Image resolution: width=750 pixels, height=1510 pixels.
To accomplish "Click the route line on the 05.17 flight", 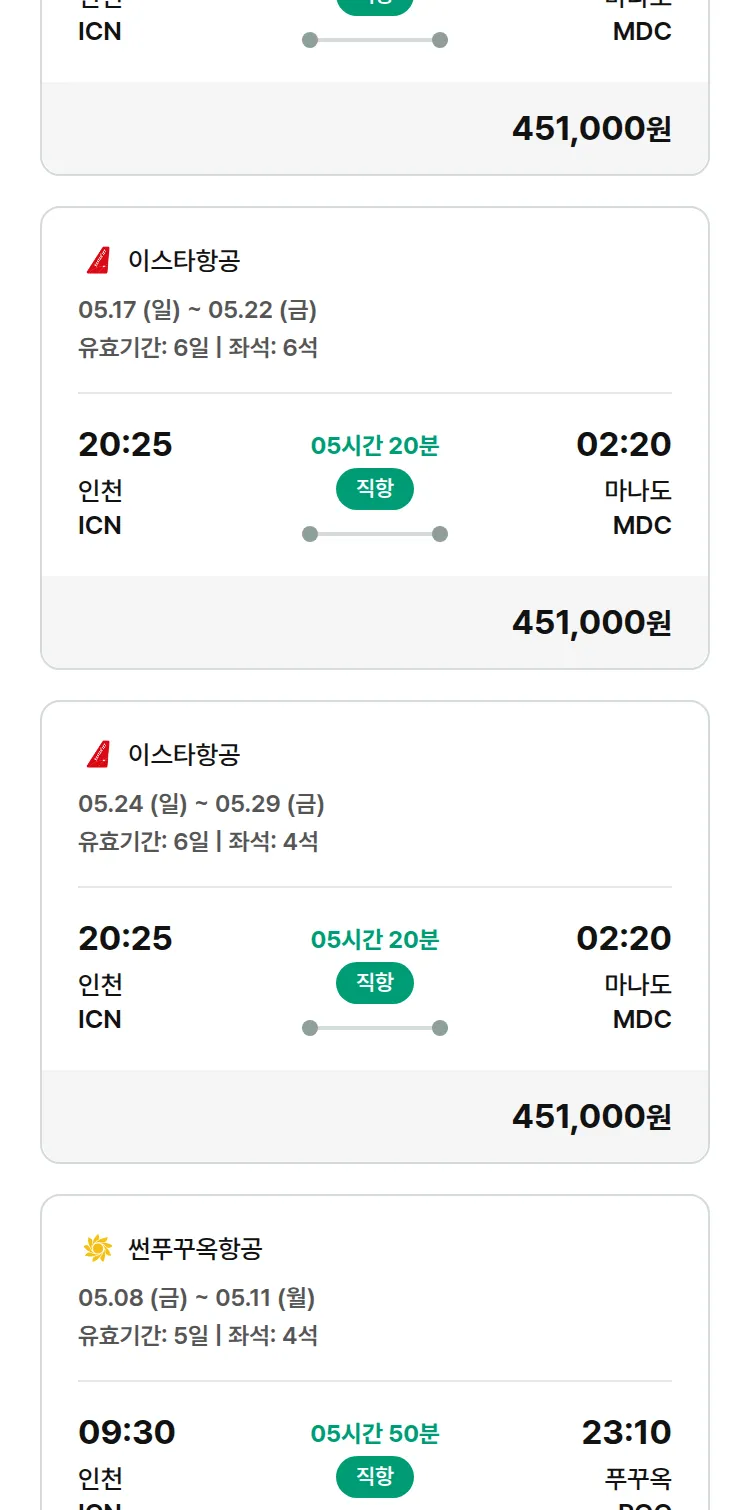I will [x=375, y=534].
